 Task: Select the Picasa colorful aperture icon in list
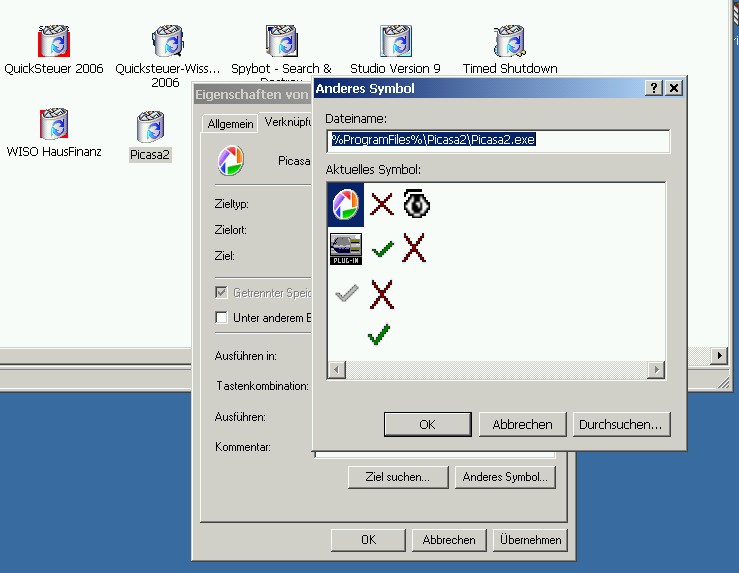(345, 205)
